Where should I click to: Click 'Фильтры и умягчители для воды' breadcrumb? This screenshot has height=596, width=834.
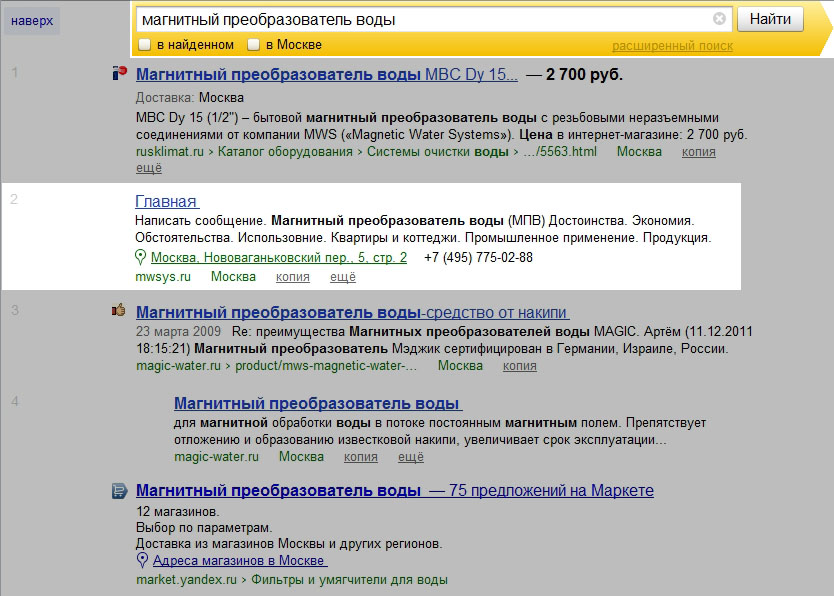point(349,580)
